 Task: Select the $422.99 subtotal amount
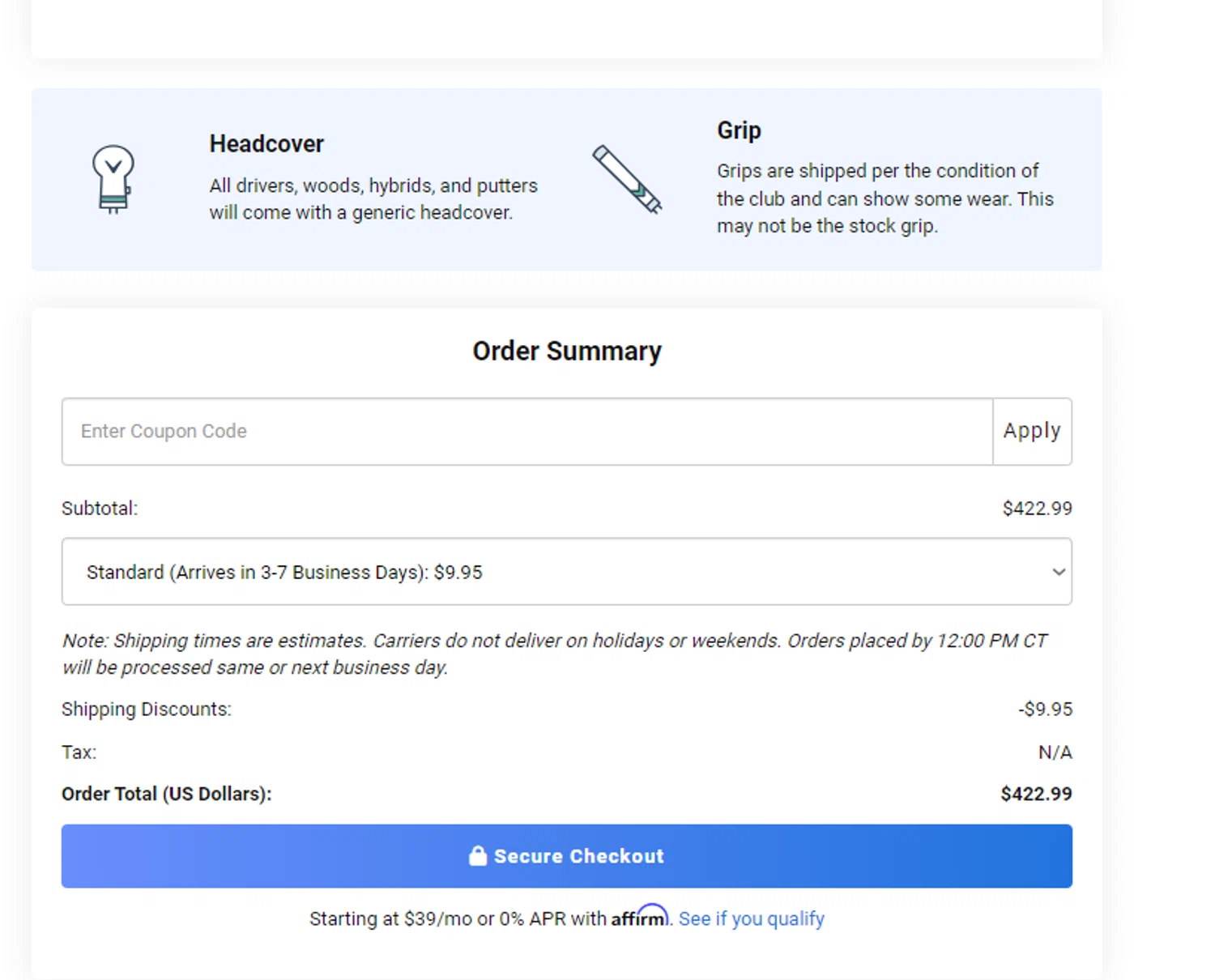click(1037, 509)
